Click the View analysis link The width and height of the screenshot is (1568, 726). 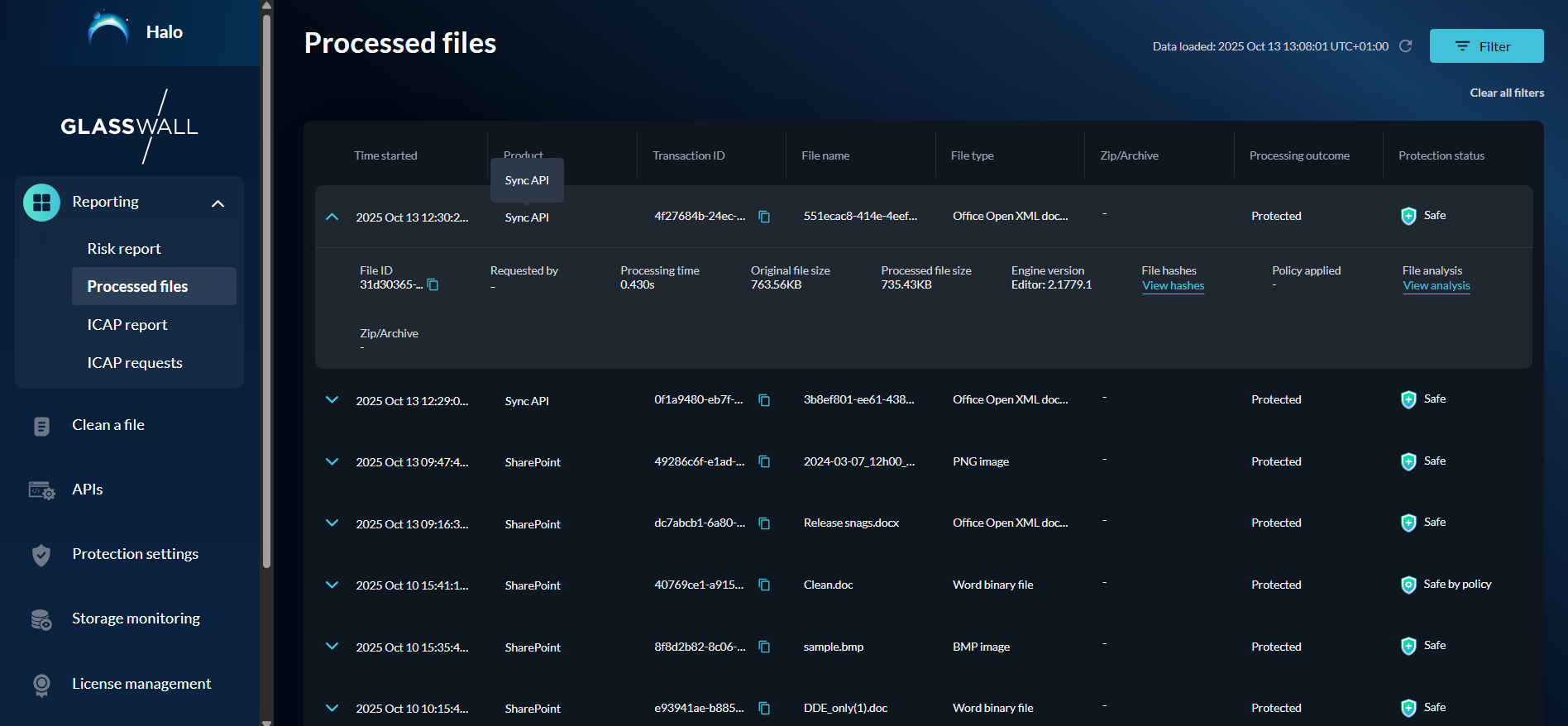point(1436,286)
